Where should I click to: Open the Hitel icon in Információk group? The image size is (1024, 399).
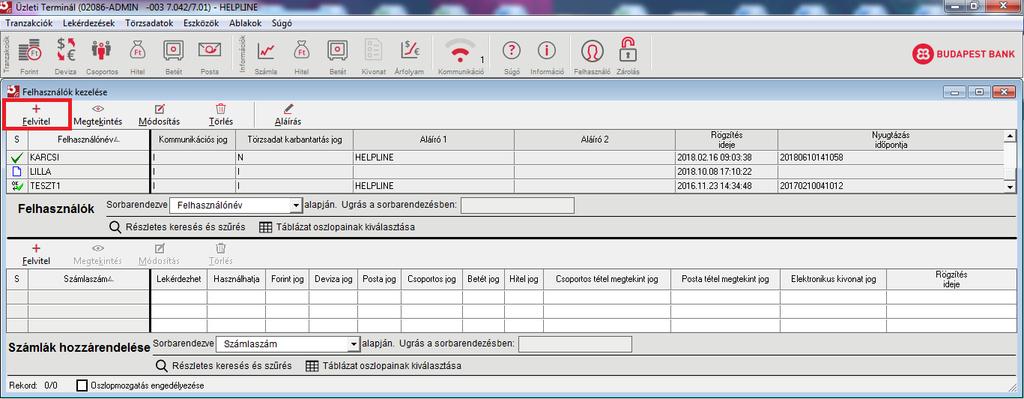tap(301, 56)
